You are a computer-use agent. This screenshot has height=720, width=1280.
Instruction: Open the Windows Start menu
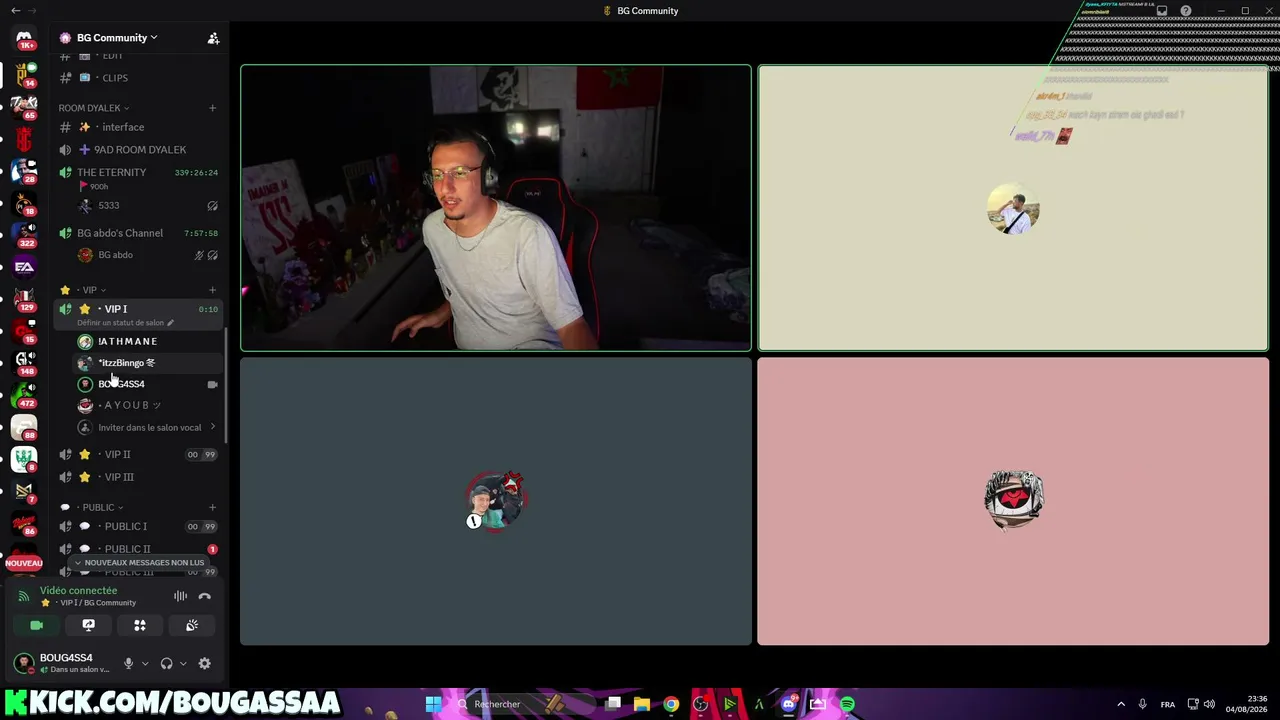[x=433, y=704]
